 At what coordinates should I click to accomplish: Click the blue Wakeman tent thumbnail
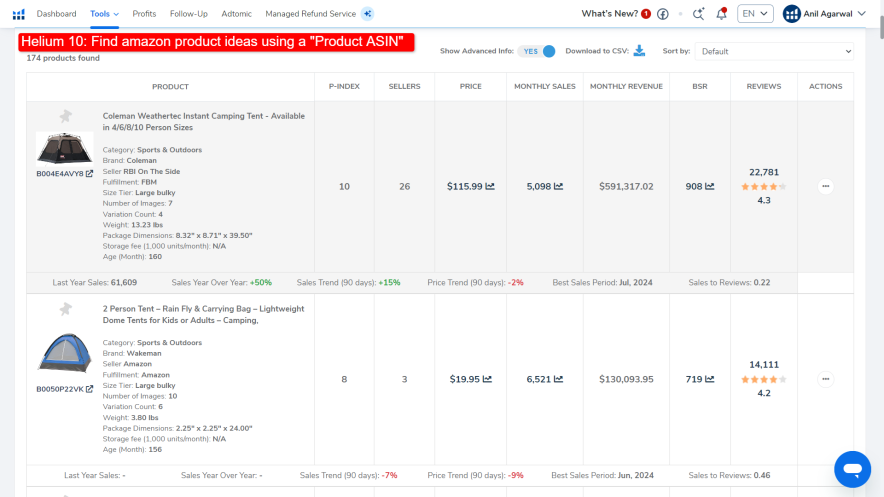64,353
